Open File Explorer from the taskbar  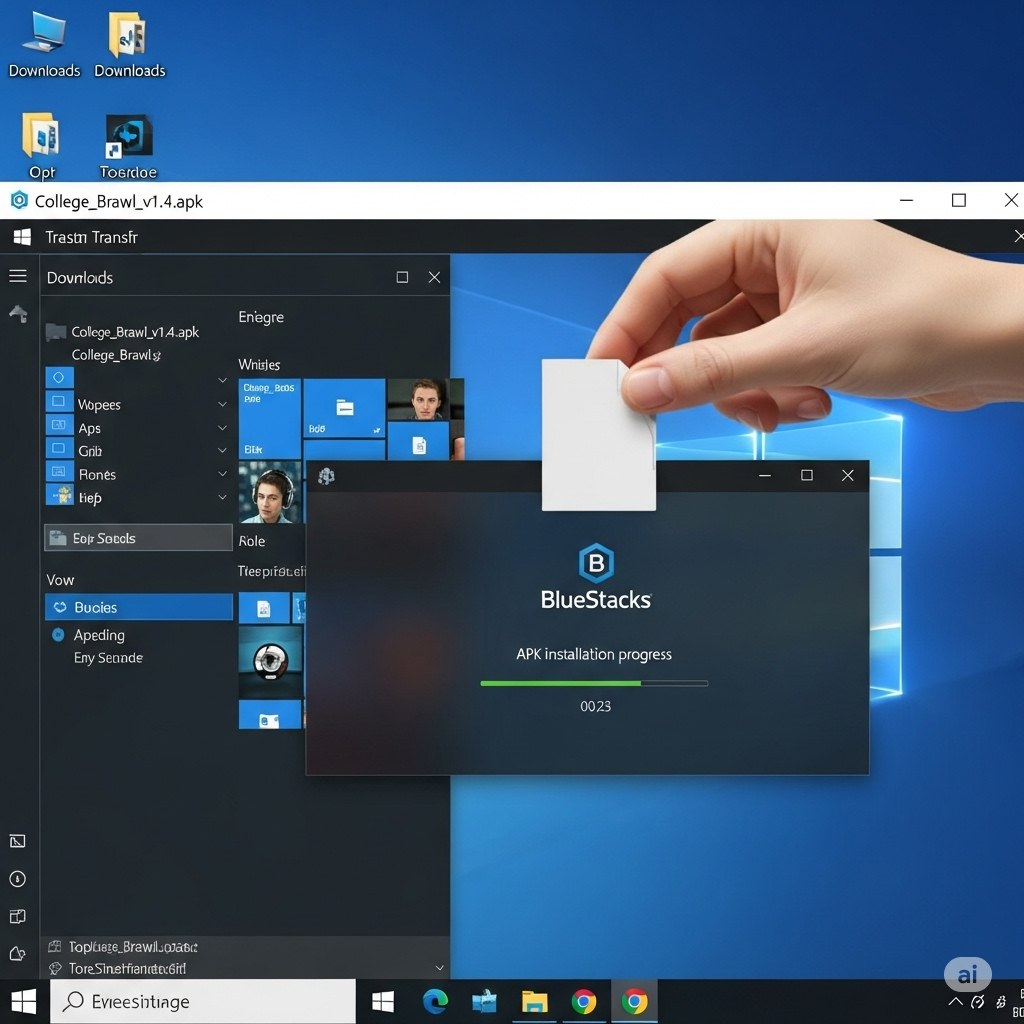(534, 1002)
